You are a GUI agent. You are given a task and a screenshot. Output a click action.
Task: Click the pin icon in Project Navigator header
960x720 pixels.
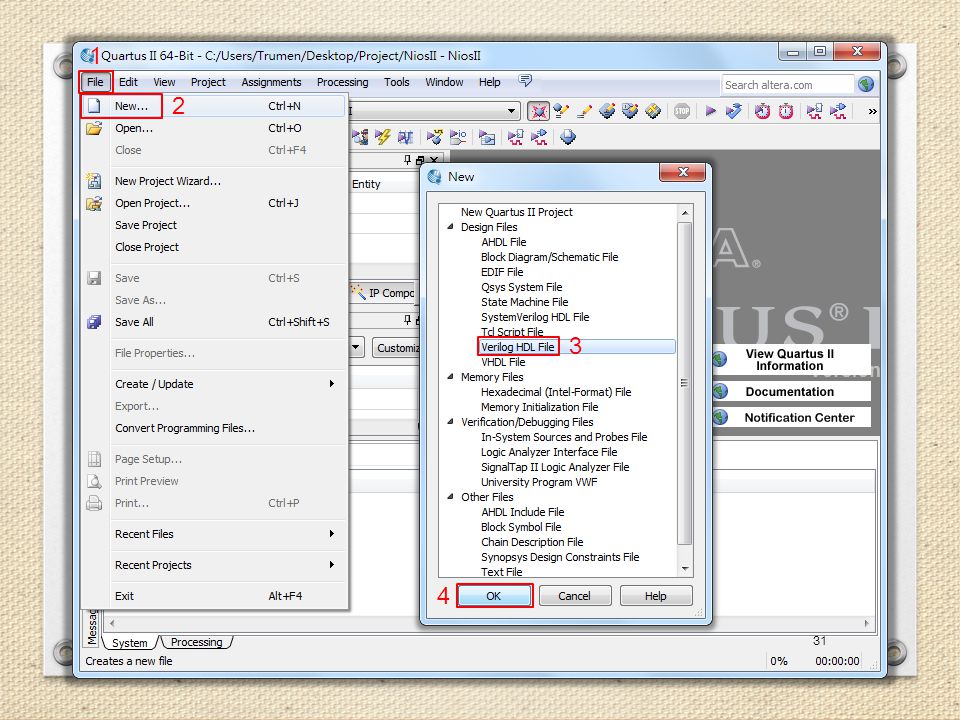coord(408,160)
